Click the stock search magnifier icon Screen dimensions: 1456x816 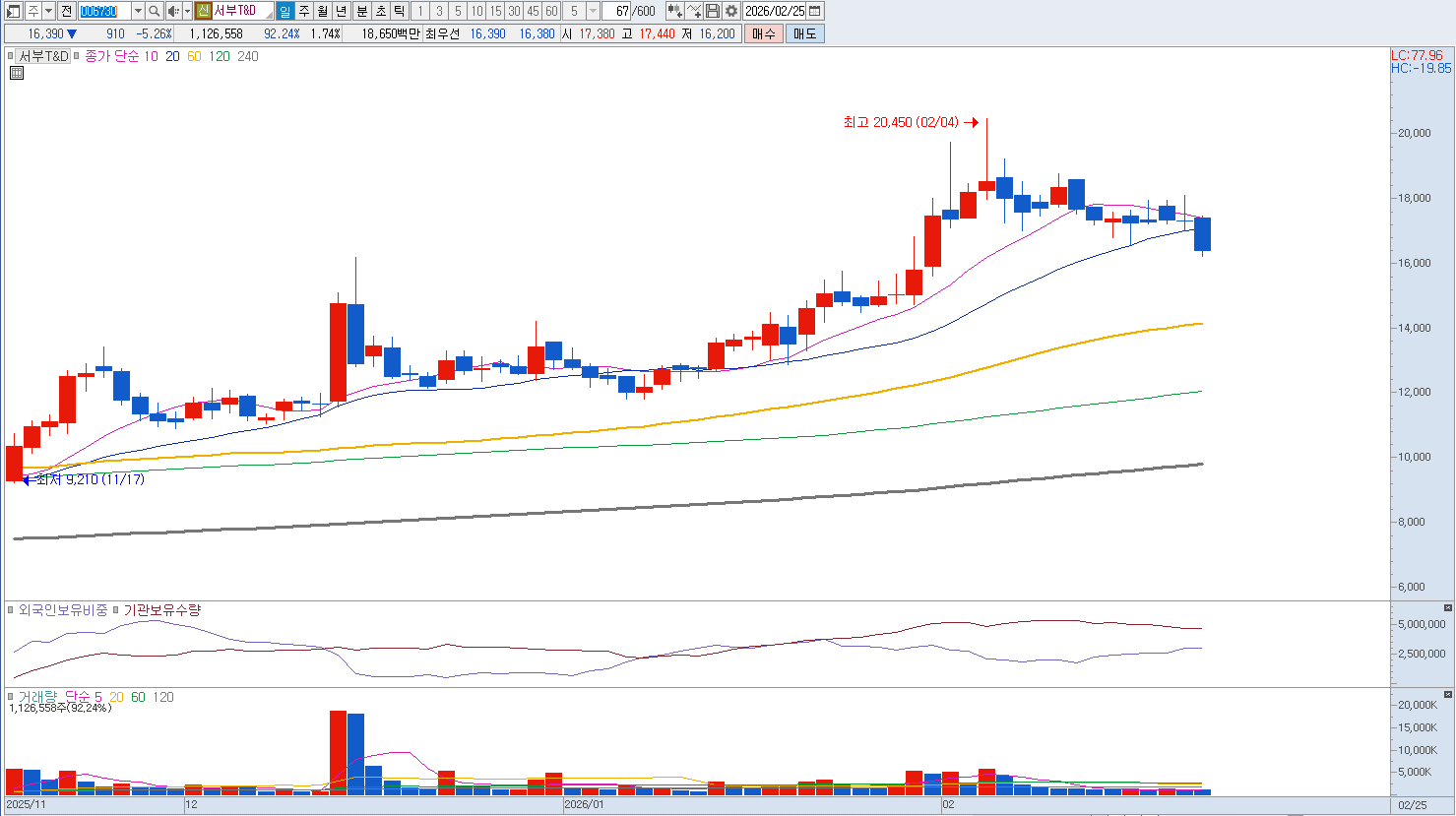[x=155, y=11]
